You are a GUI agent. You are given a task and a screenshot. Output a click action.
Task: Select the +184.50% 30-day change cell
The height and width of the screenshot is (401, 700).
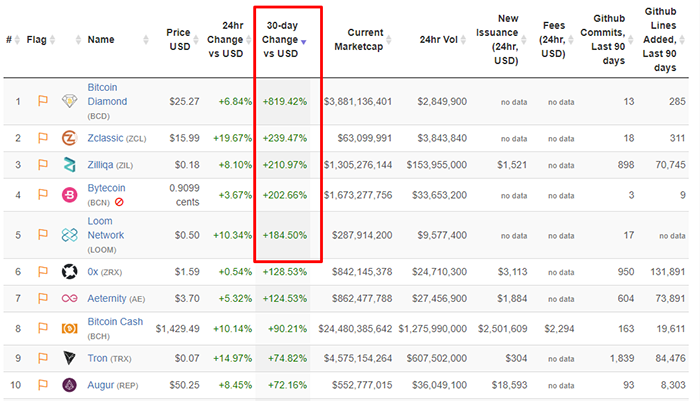285,235
